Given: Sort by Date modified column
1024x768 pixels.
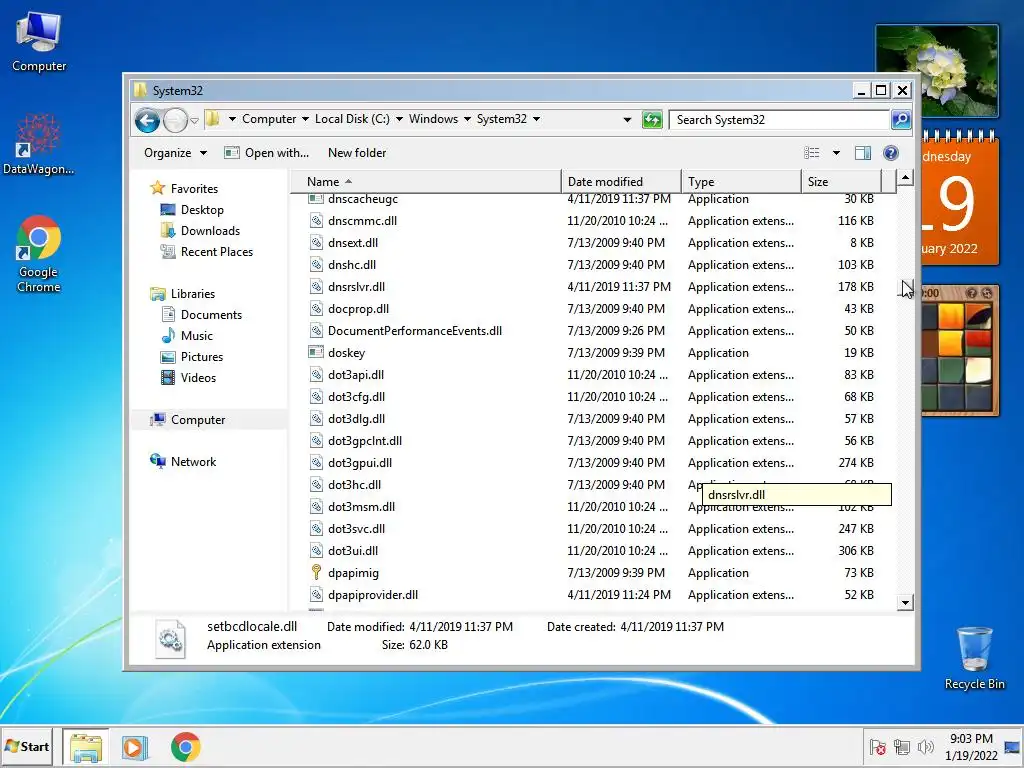Looking at the screenshot, I should (621, 182).
